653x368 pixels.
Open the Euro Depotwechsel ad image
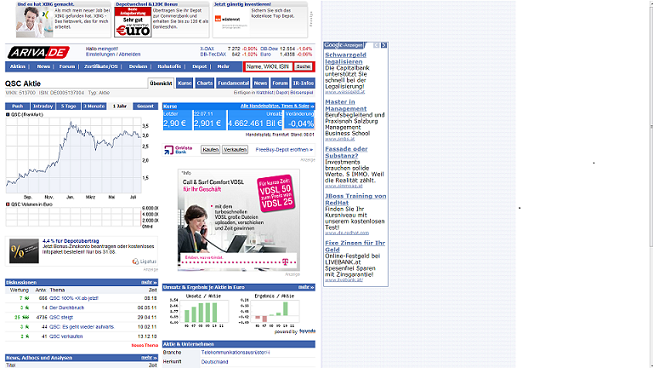[133, 22]
